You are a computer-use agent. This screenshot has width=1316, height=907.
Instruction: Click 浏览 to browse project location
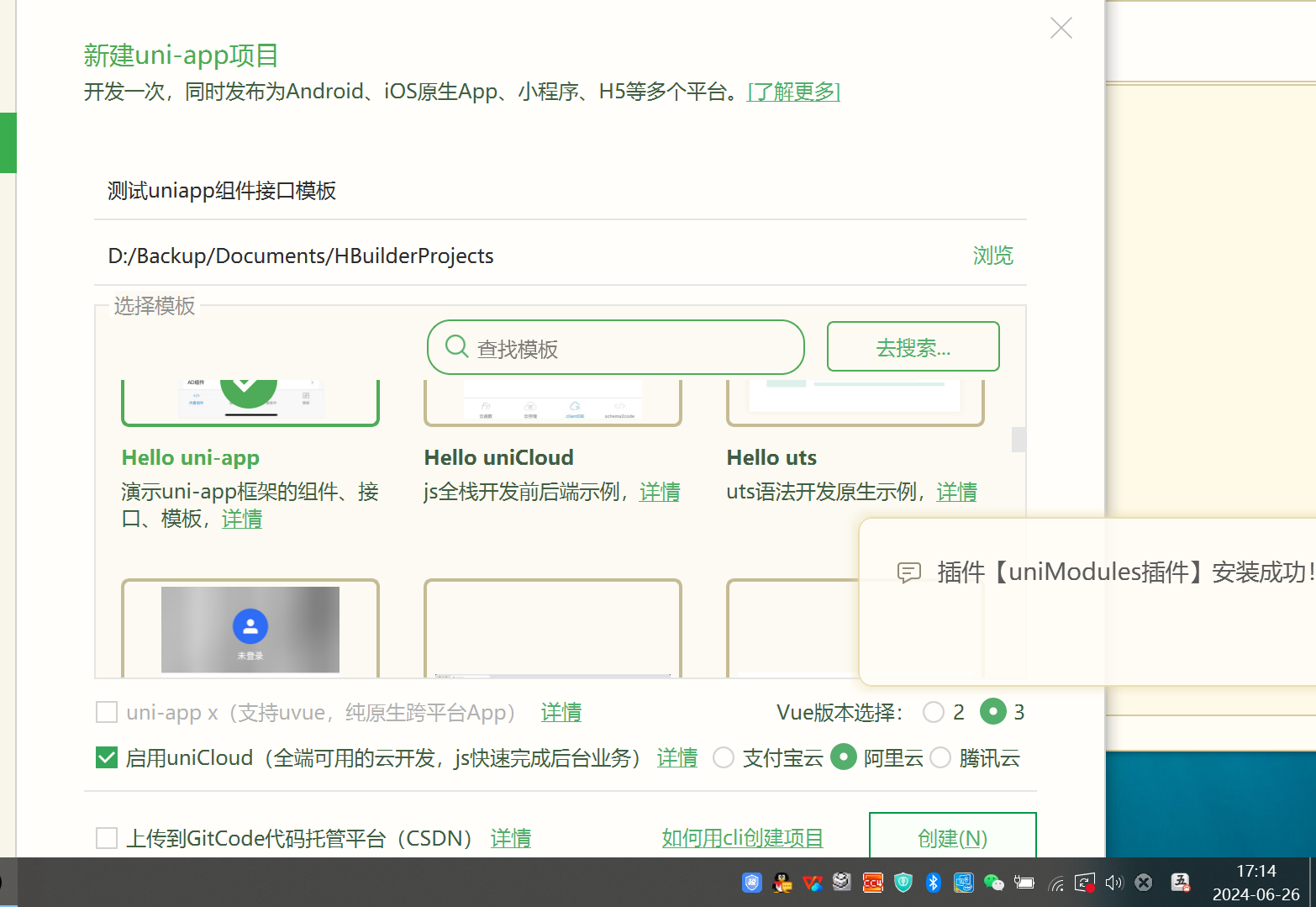[x=992, y=256]
